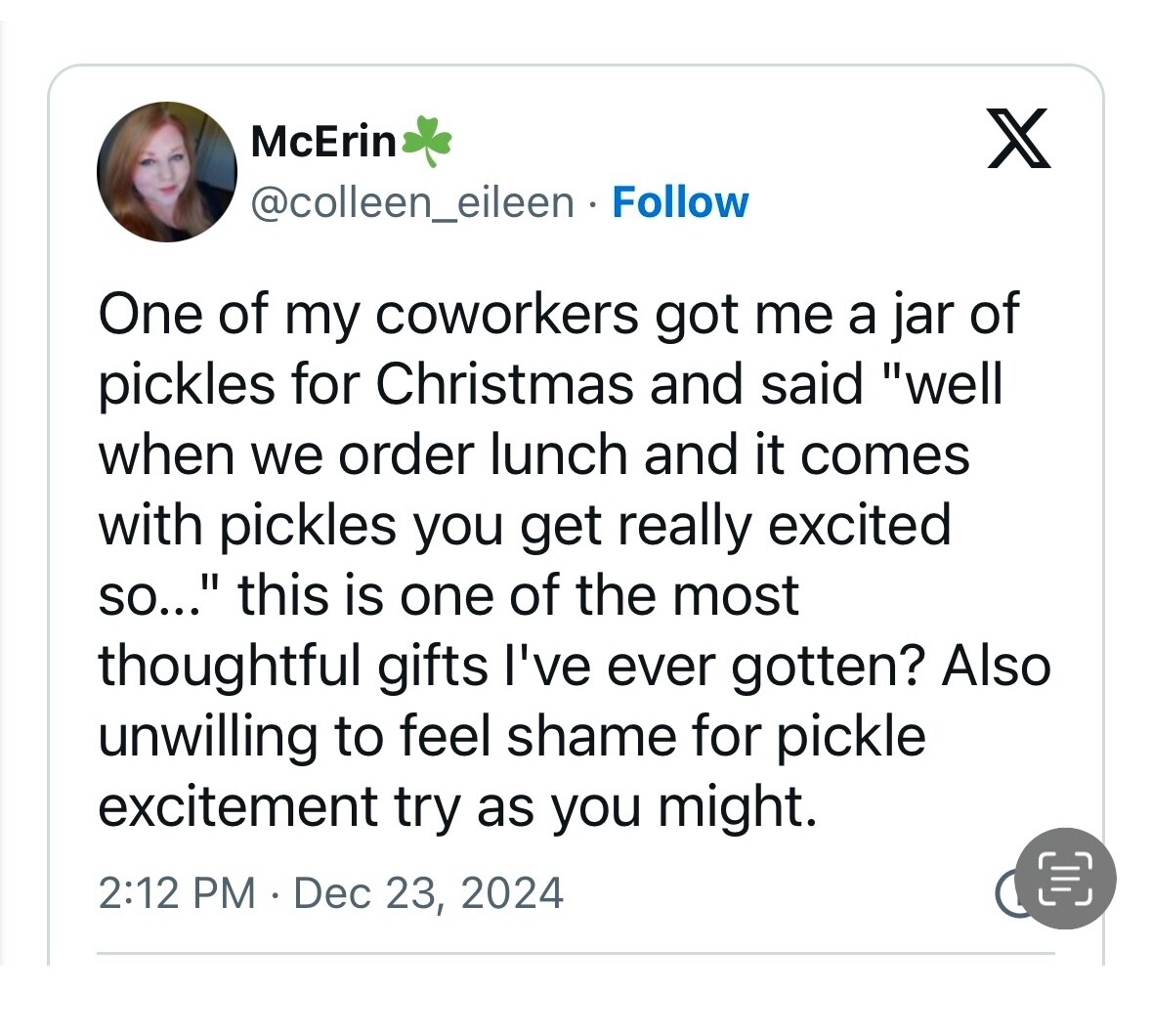Viewport: 1152px width, 1036px height.
Task: Click the word "unwilling" in the tweet
Action: tap(208, 736)
